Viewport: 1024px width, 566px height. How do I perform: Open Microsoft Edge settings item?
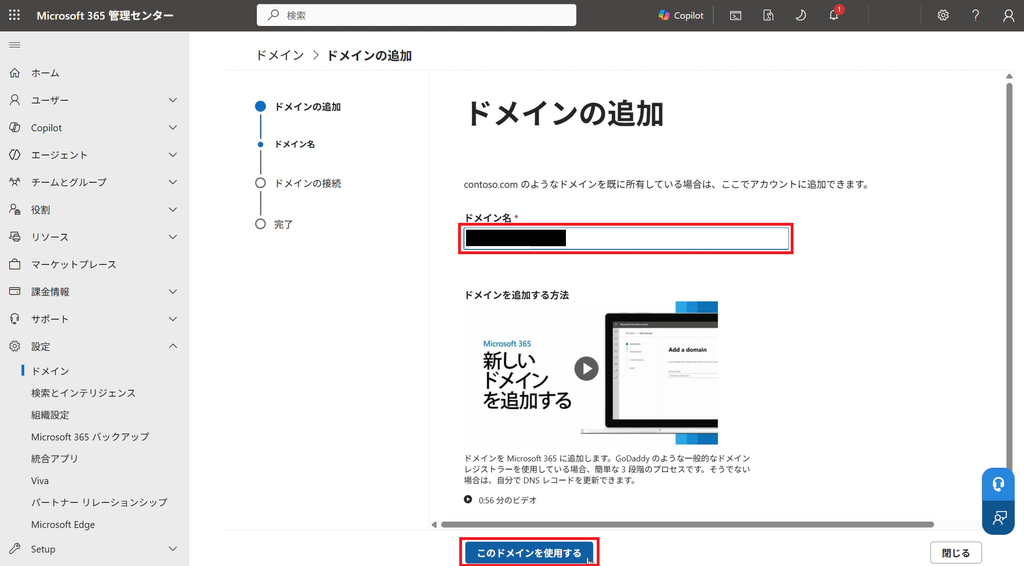(63, 524)
